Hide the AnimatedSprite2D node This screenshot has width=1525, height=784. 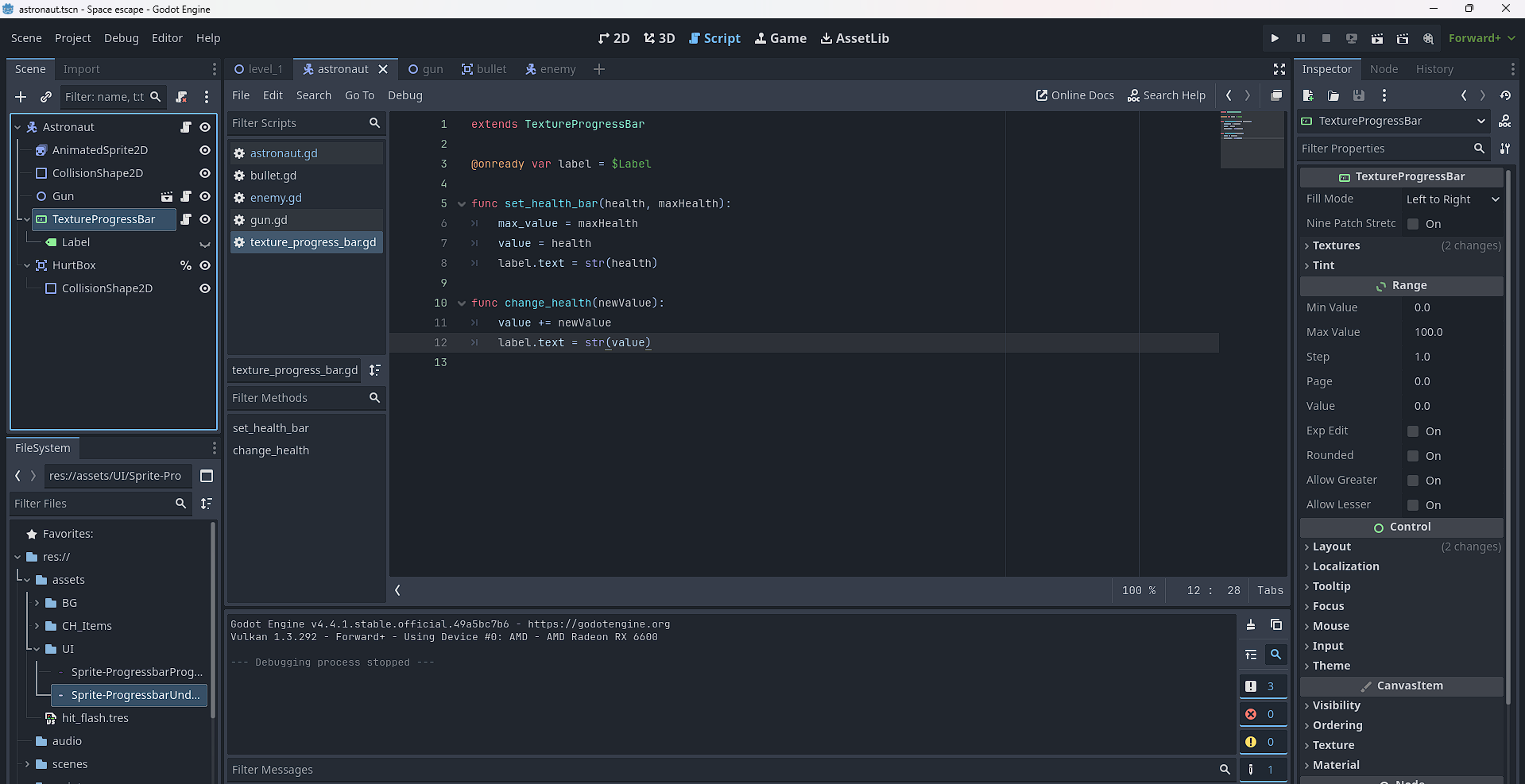coord(205,150)
